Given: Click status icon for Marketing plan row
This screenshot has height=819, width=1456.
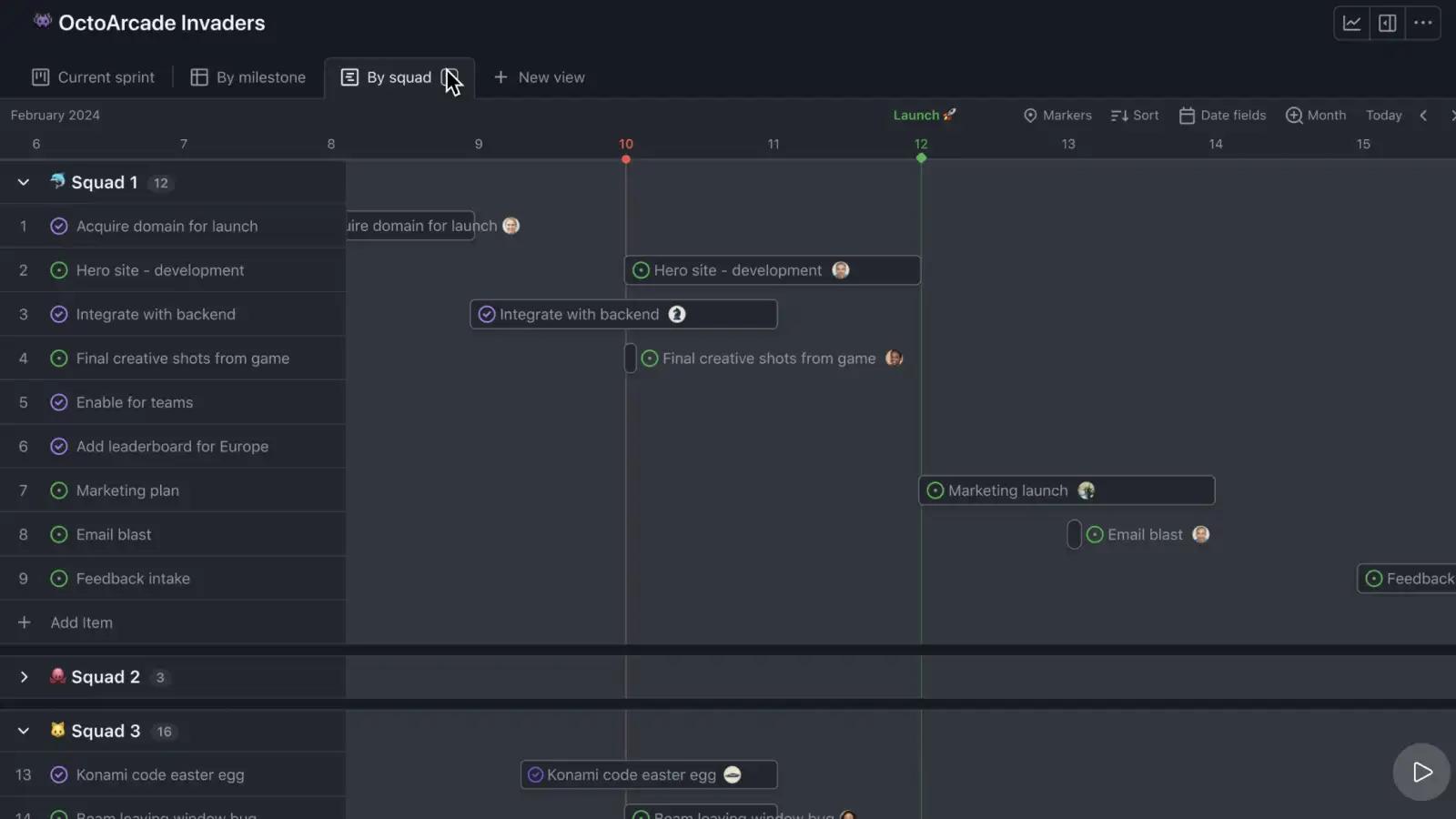Looking at the screenshot, I should (x=59, y=490).
